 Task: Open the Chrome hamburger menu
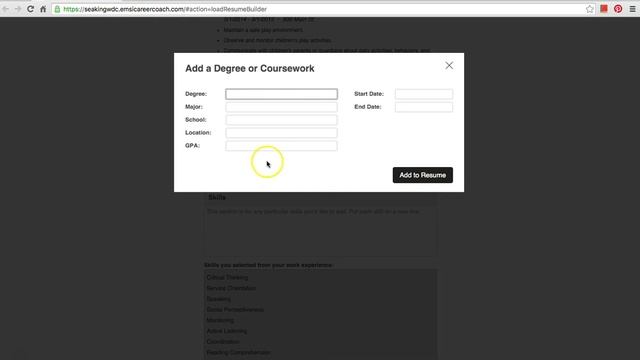632,9
